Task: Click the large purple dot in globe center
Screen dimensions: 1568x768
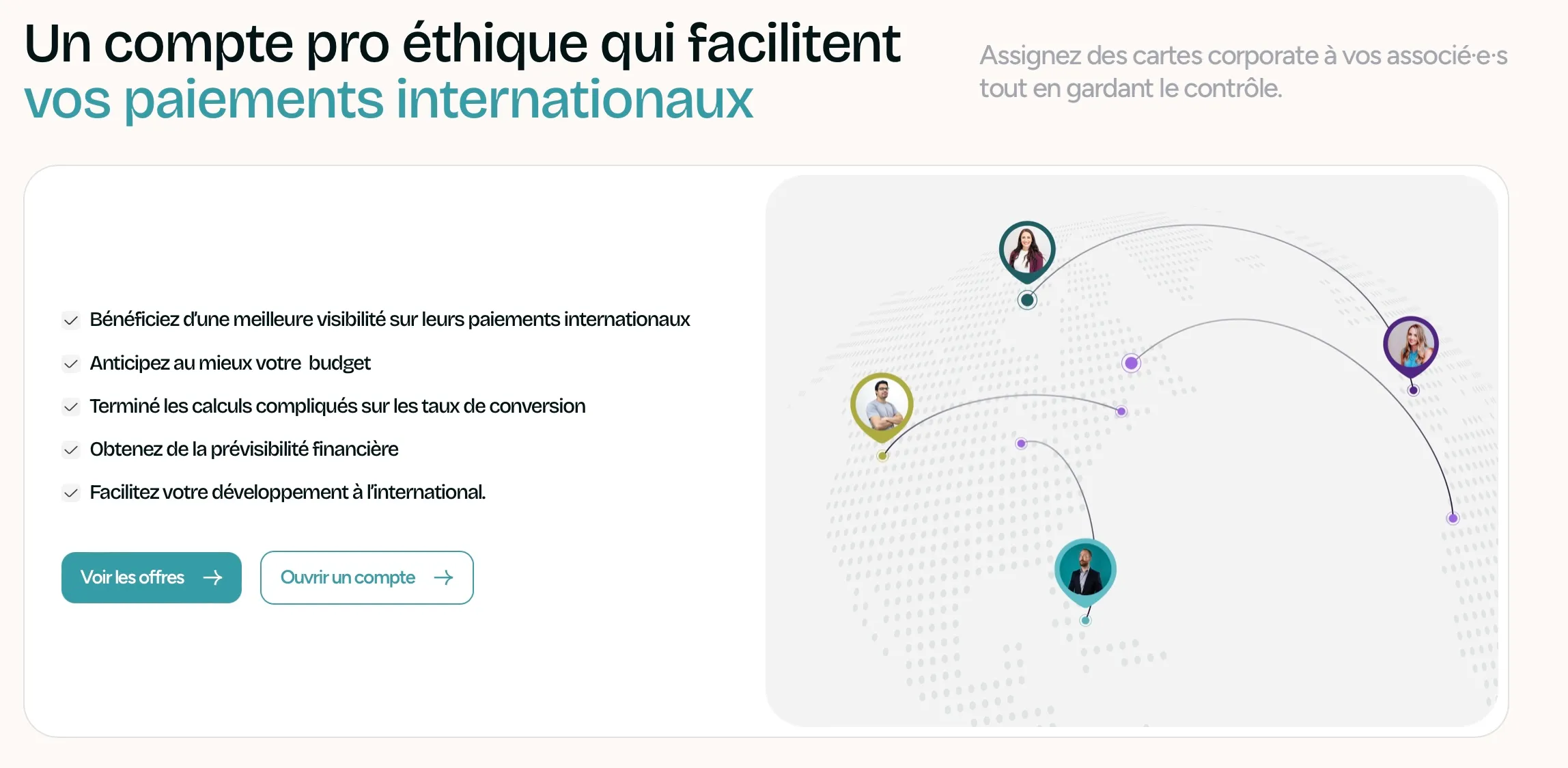Action: (1131, 363)
